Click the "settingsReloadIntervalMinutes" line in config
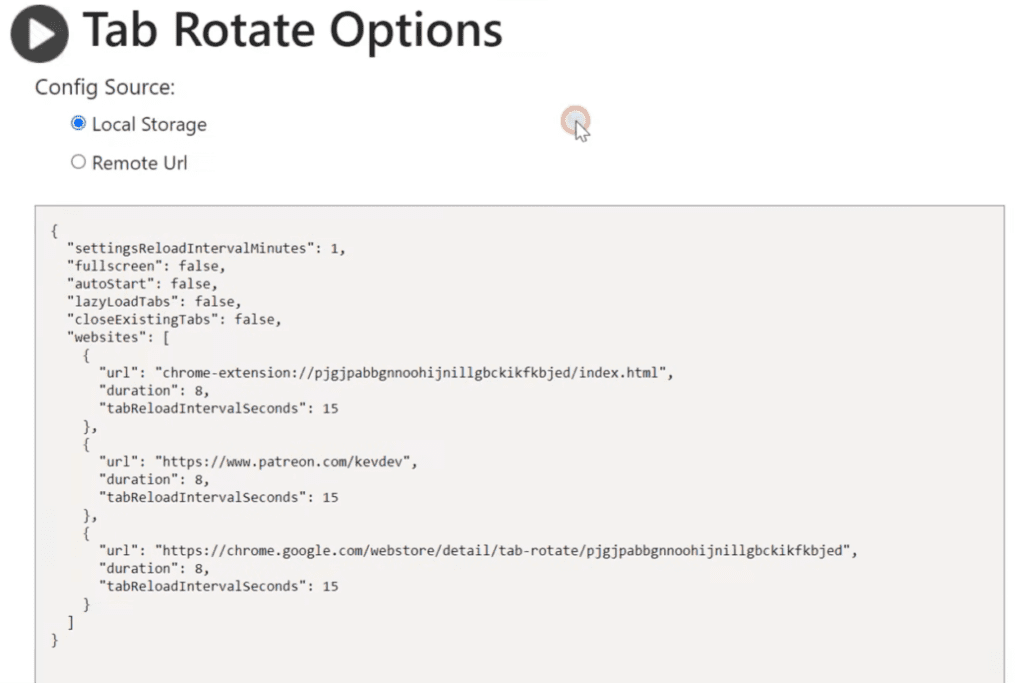 tap(206, 248)
